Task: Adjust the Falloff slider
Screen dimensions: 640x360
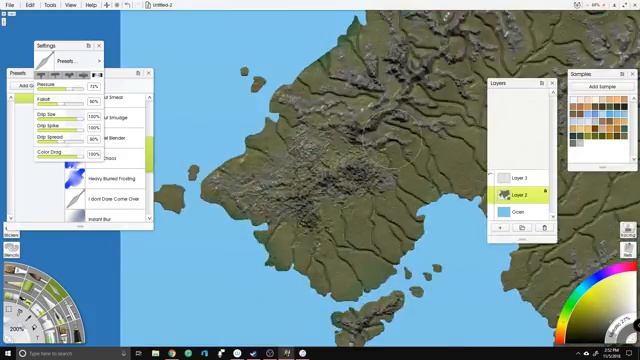Action: pos(60,104)
